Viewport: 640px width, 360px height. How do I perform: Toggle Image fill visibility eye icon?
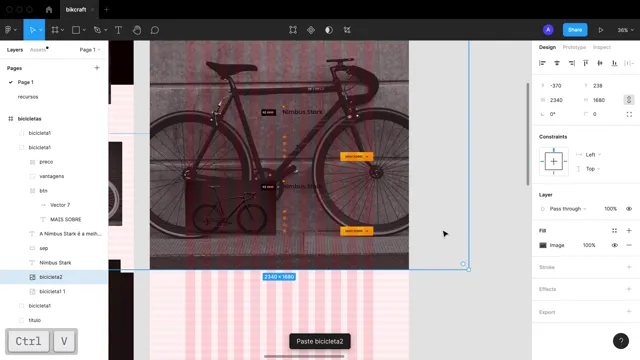tap(615, 245)
